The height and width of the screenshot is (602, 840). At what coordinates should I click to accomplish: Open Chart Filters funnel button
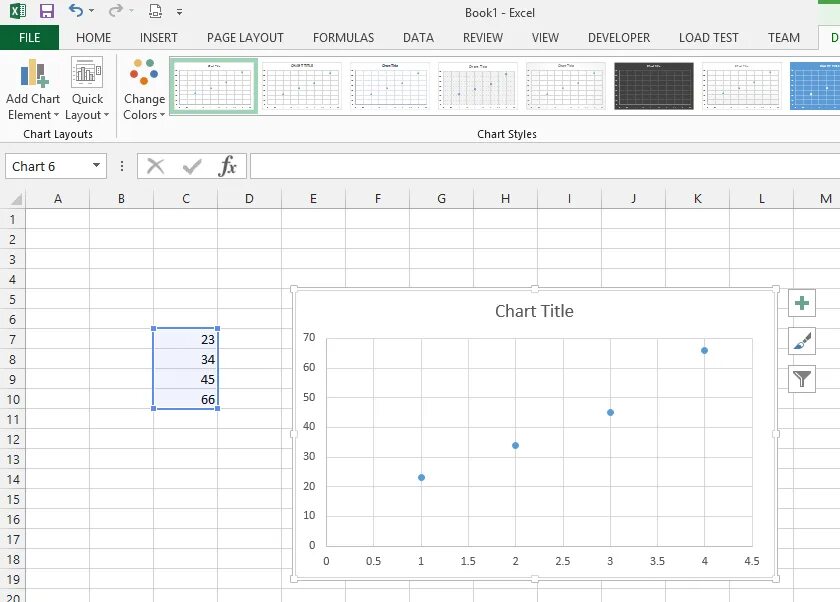802,379
